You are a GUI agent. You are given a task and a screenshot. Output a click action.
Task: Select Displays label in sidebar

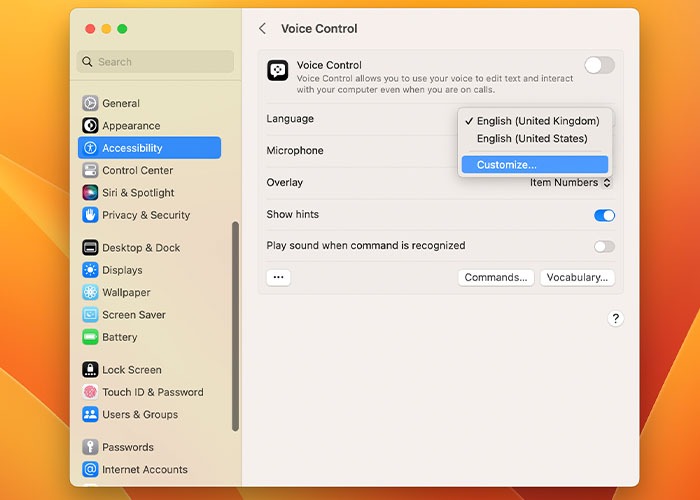click(122, 270)
